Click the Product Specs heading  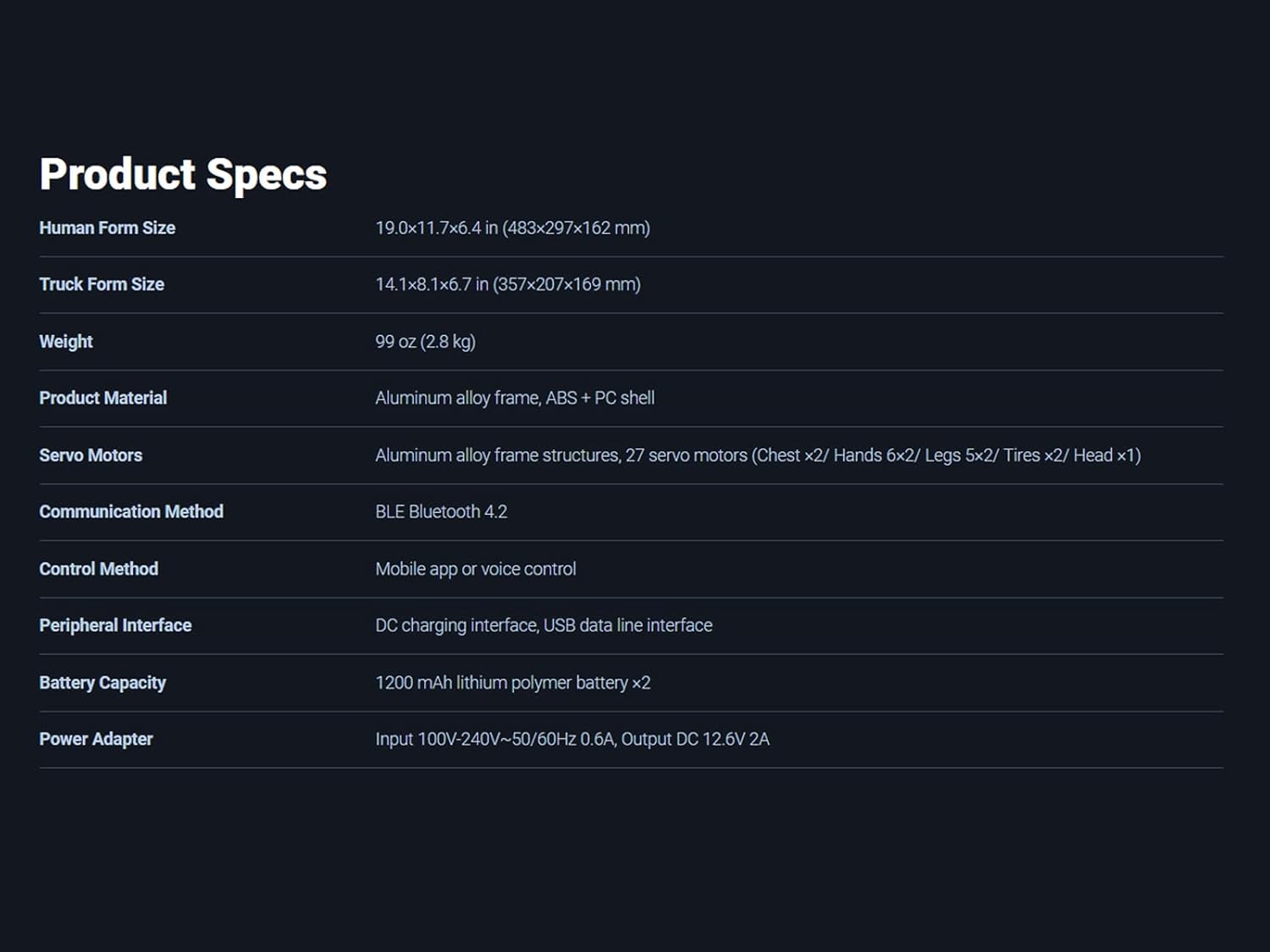pos(183,174)
